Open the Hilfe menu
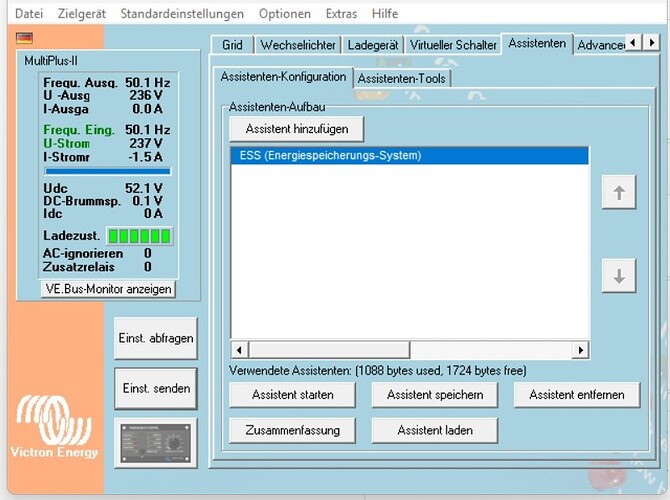 pyautogui.click(x=385, y=14)
